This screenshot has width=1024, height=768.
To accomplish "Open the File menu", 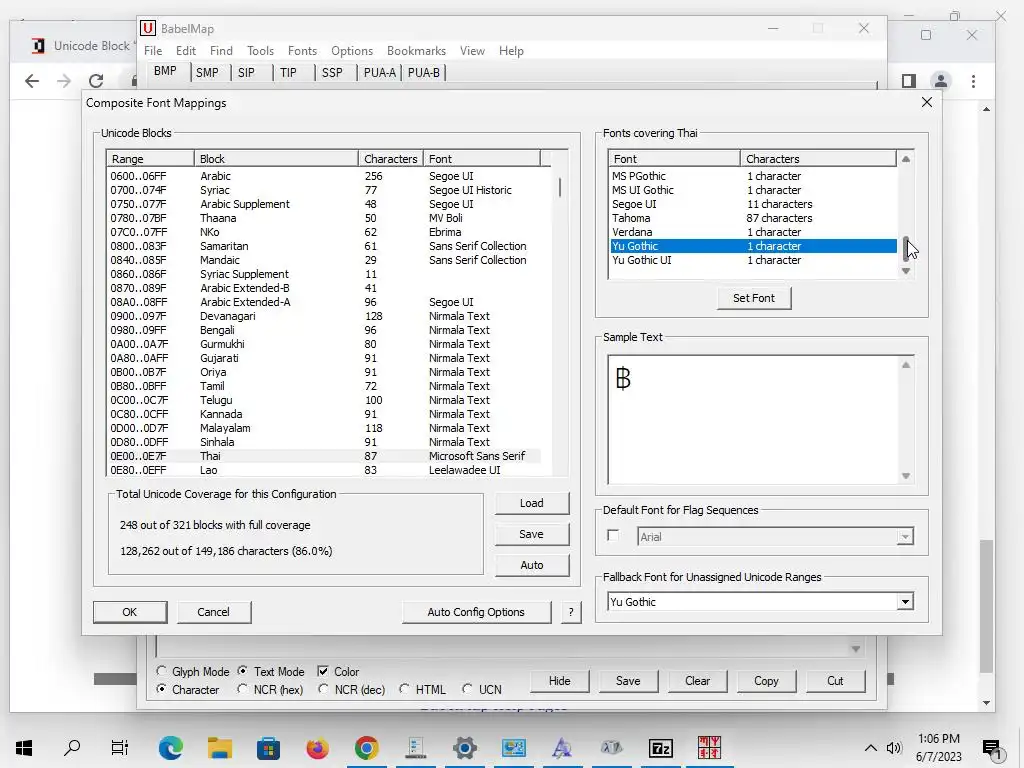I will (x=153, y=50).
